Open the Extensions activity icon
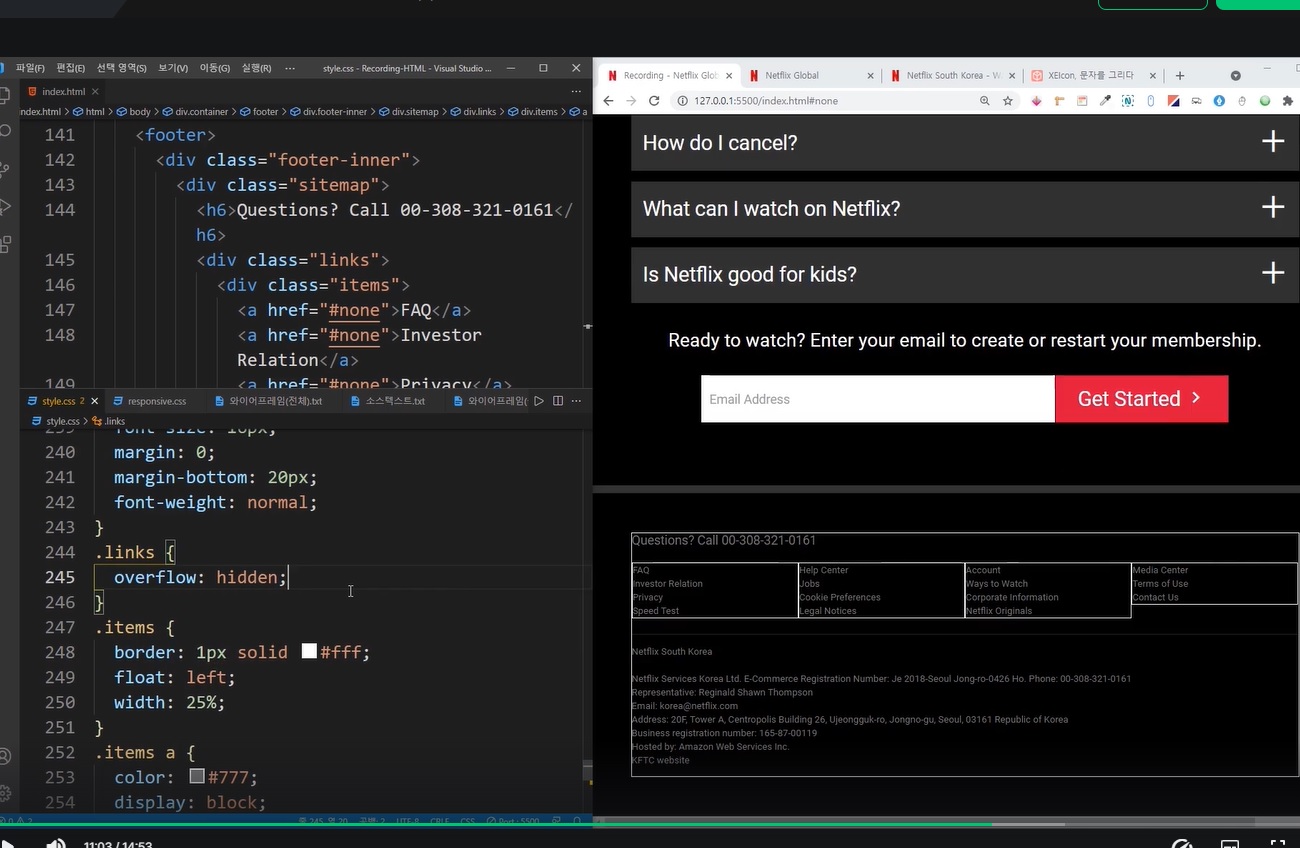Screen dimensions: 1300x848 coord(5,243)
